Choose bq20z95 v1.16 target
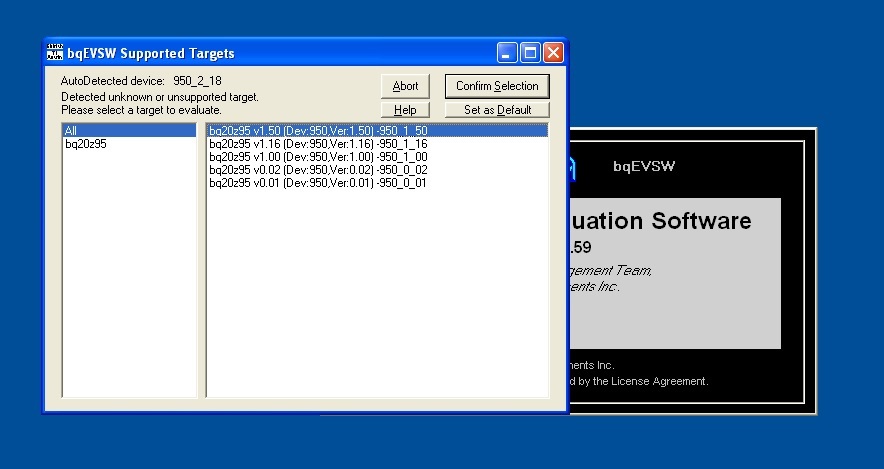Viewport: 884px width, 469px height. coord(377,144)
